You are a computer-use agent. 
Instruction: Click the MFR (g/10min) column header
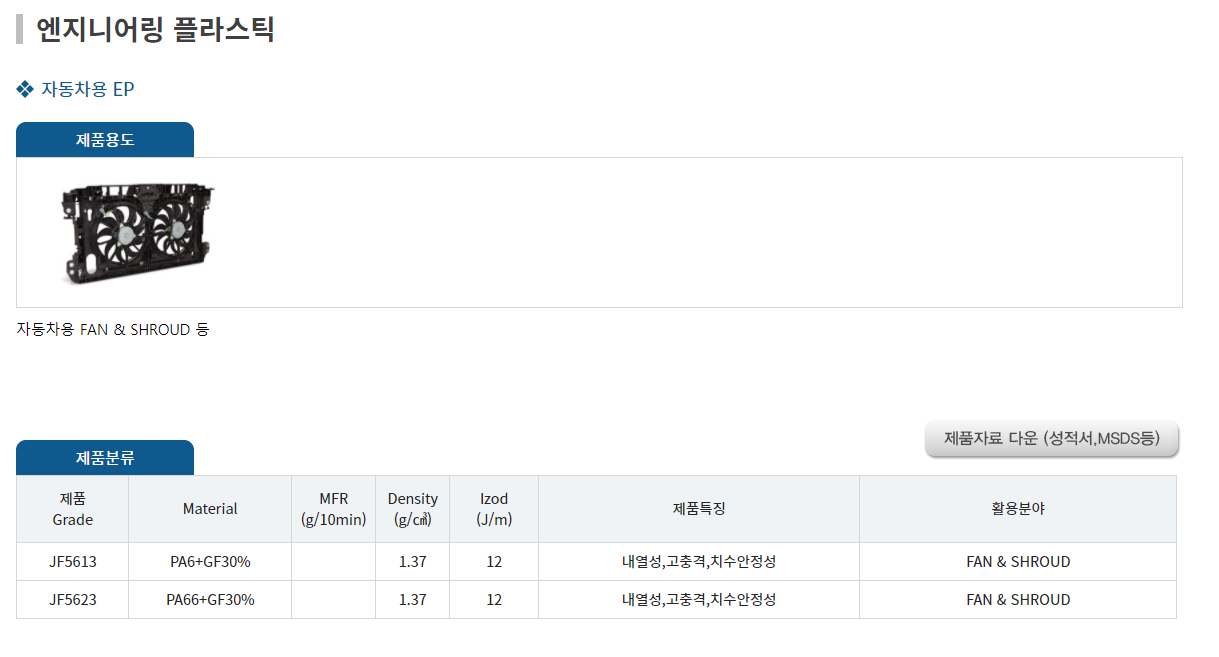[x=333, y=509]
